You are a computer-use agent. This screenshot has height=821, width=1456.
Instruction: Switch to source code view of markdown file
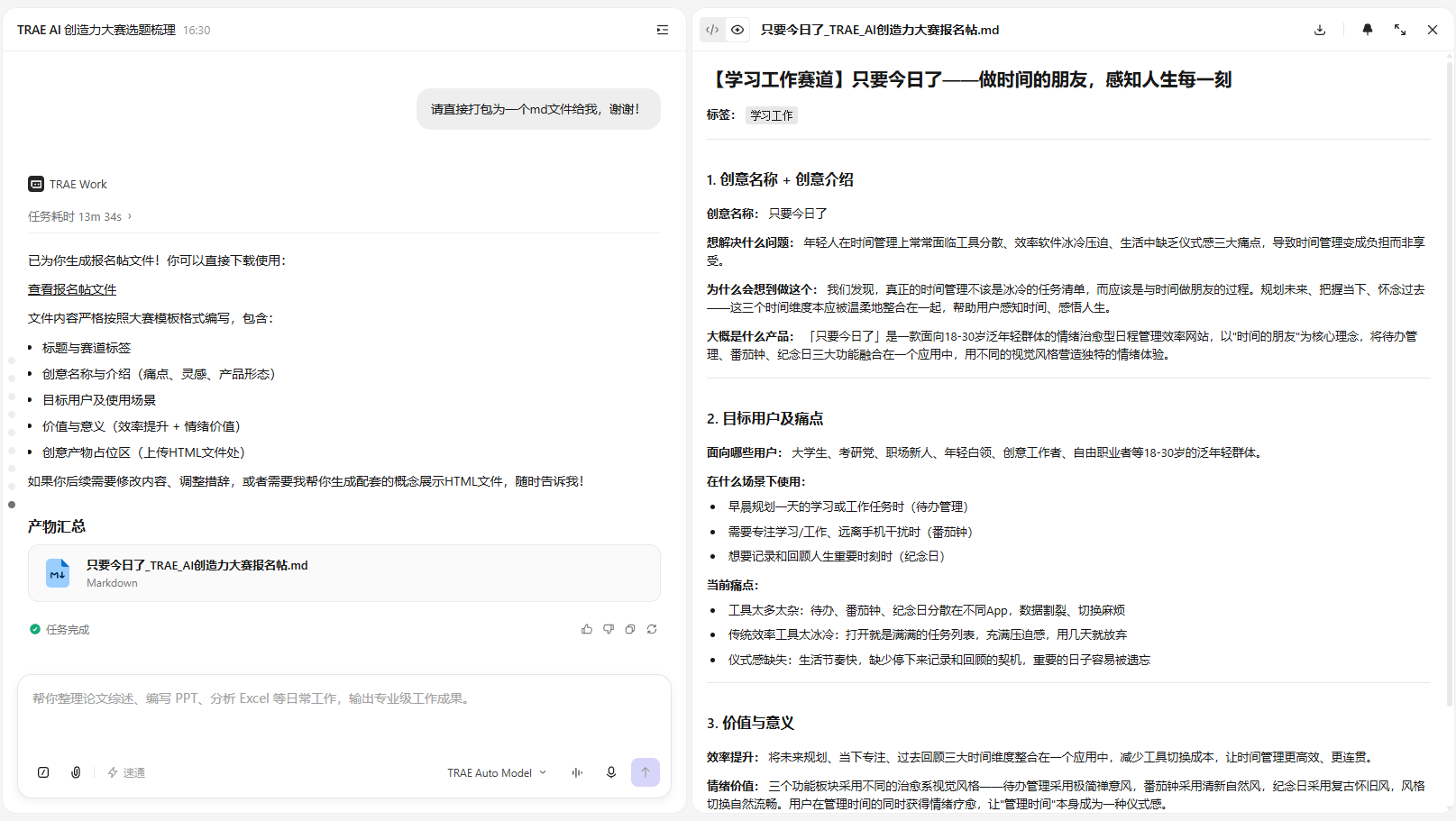click(x=712, y=30)
